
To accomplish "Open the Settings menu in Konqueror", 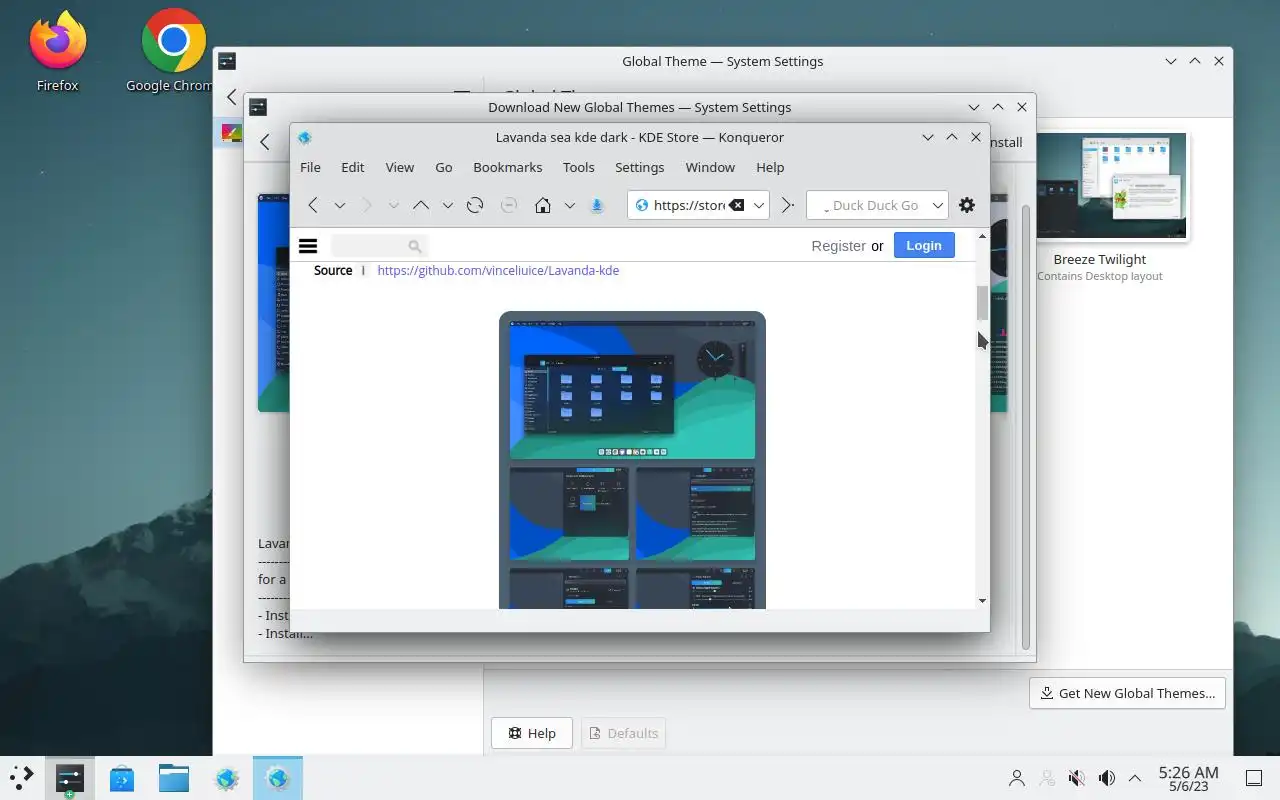I will [x=640, y=167].
